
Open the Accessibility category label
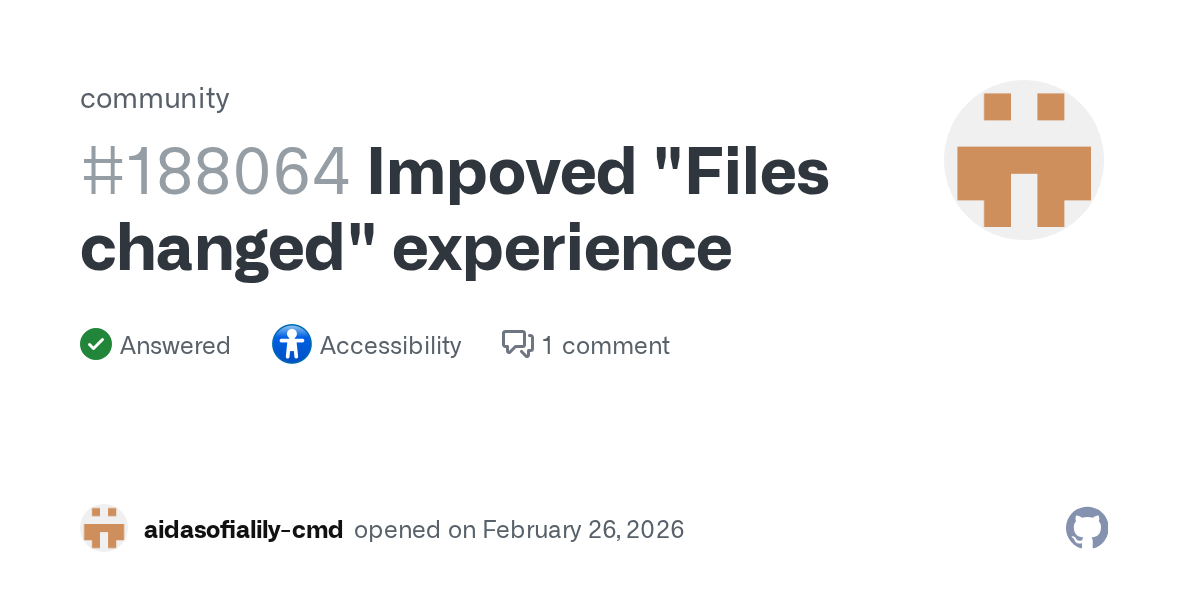[390, 346]
